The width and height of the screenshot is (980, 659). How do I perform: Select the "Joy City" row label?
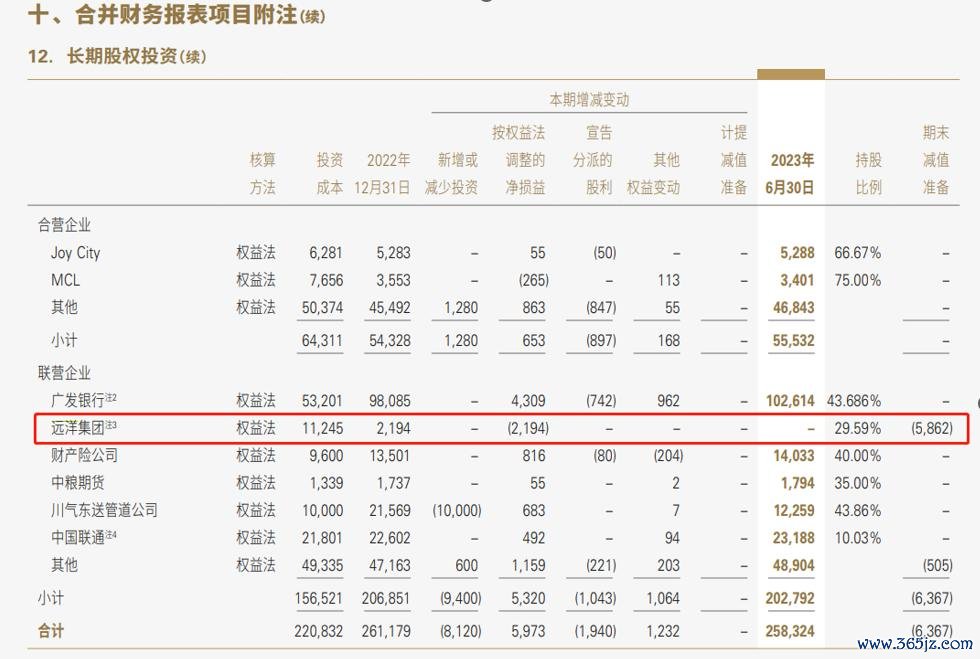click(76, 253)
